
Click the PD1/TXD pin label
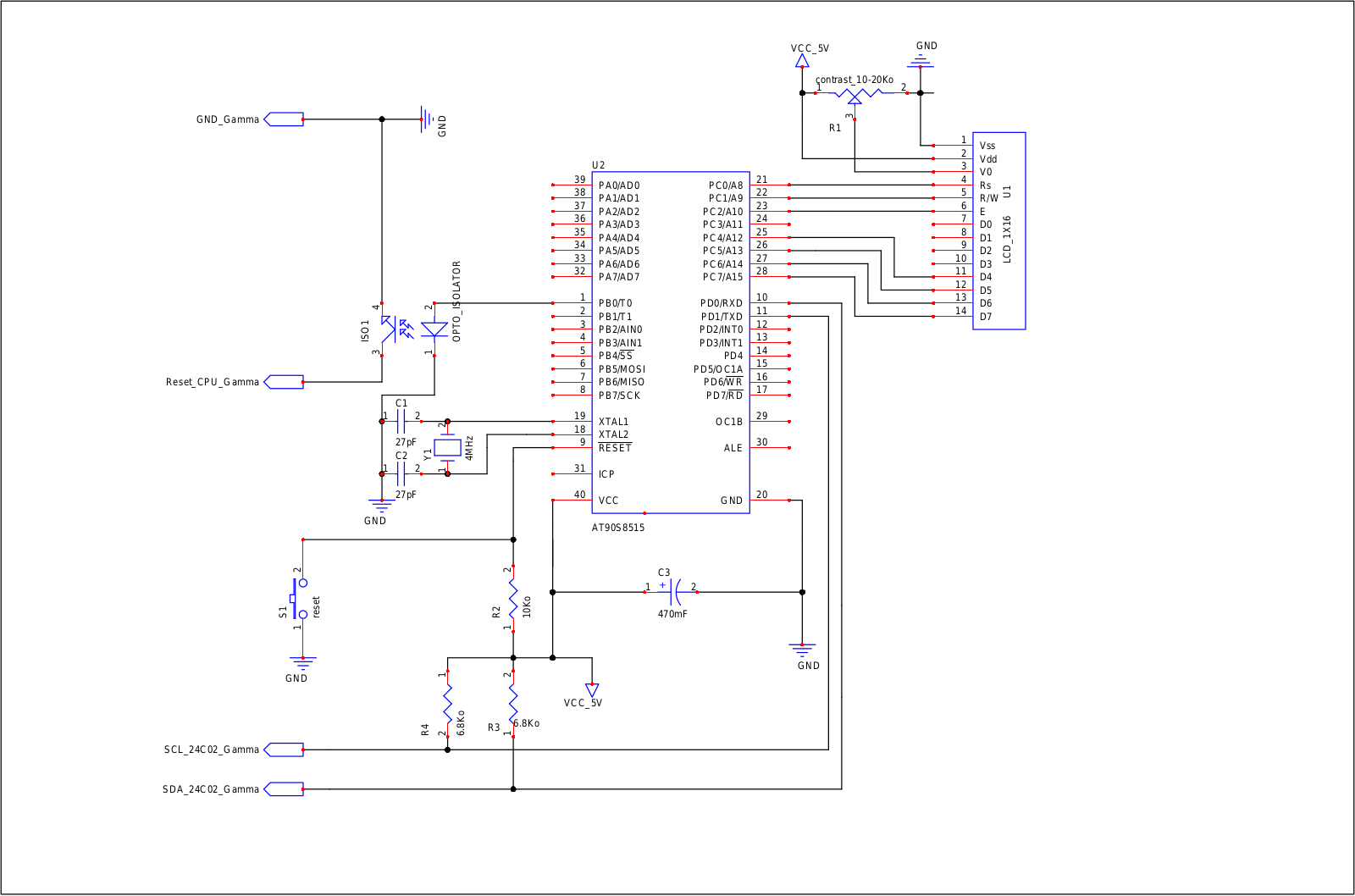point(722,317)
